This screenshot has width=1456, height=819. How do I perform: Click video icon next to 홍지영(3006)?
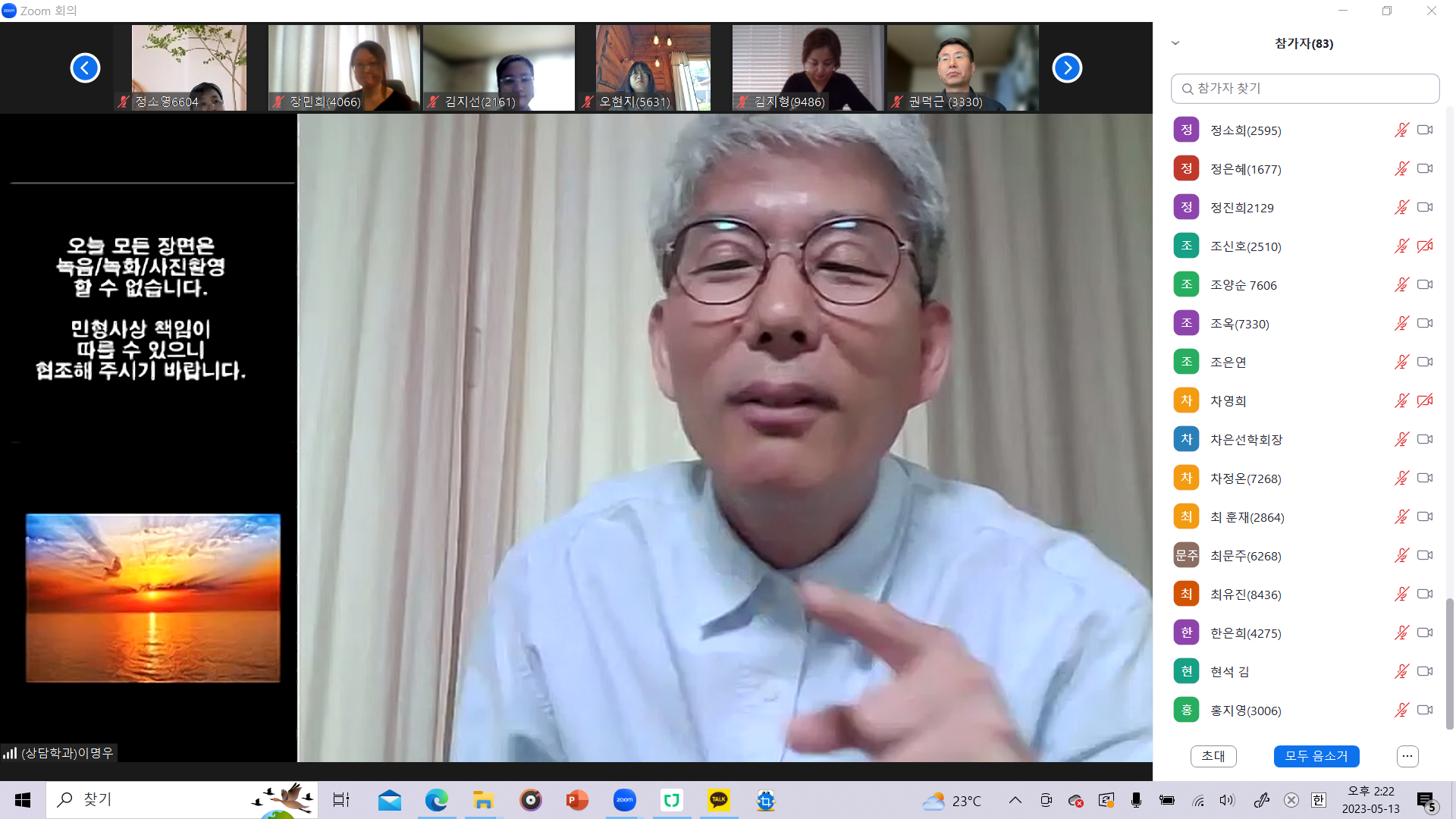click(x=1425, y=710)
